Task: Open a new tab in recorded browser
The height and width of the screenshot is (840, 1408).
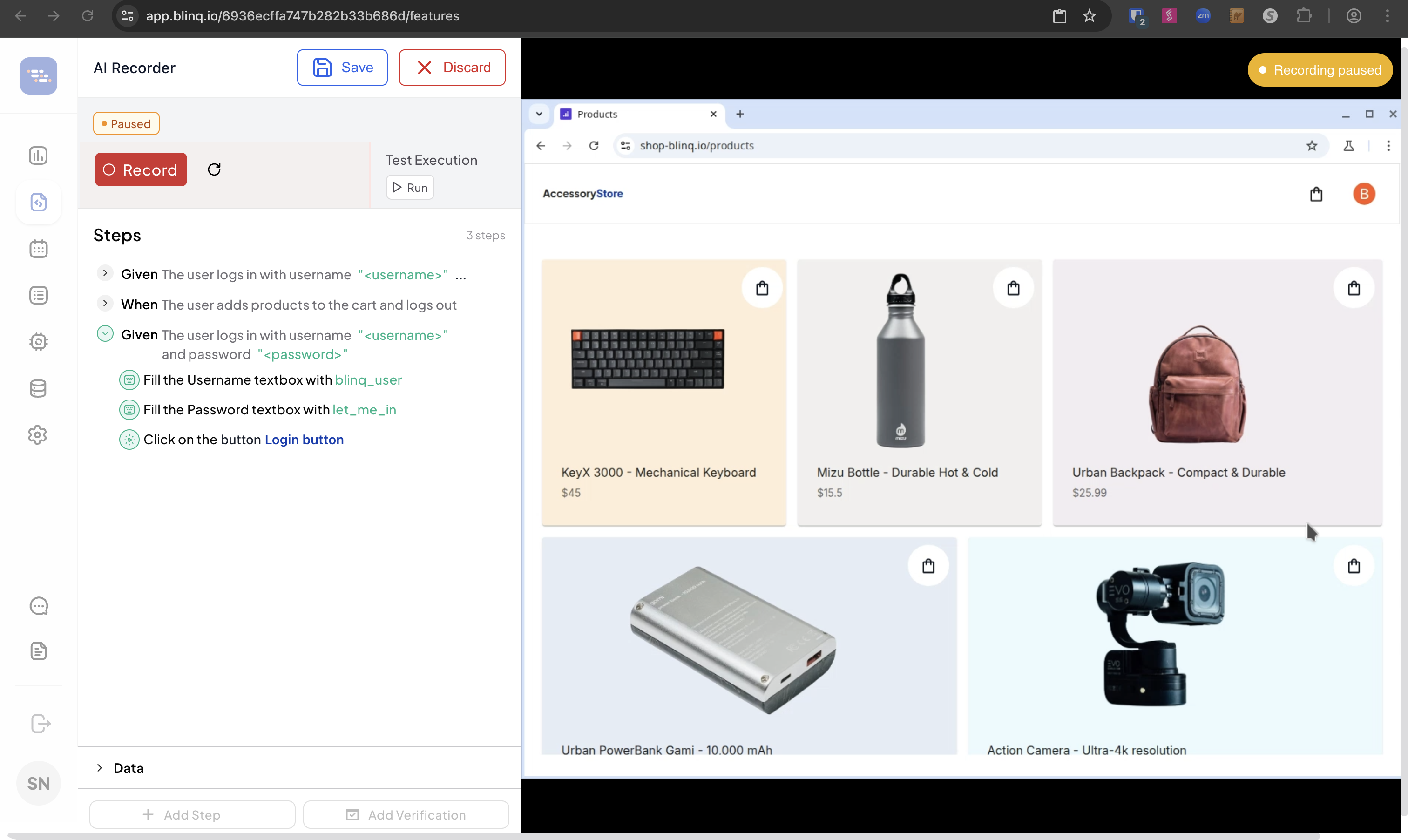Action: [x=740, y=115]
